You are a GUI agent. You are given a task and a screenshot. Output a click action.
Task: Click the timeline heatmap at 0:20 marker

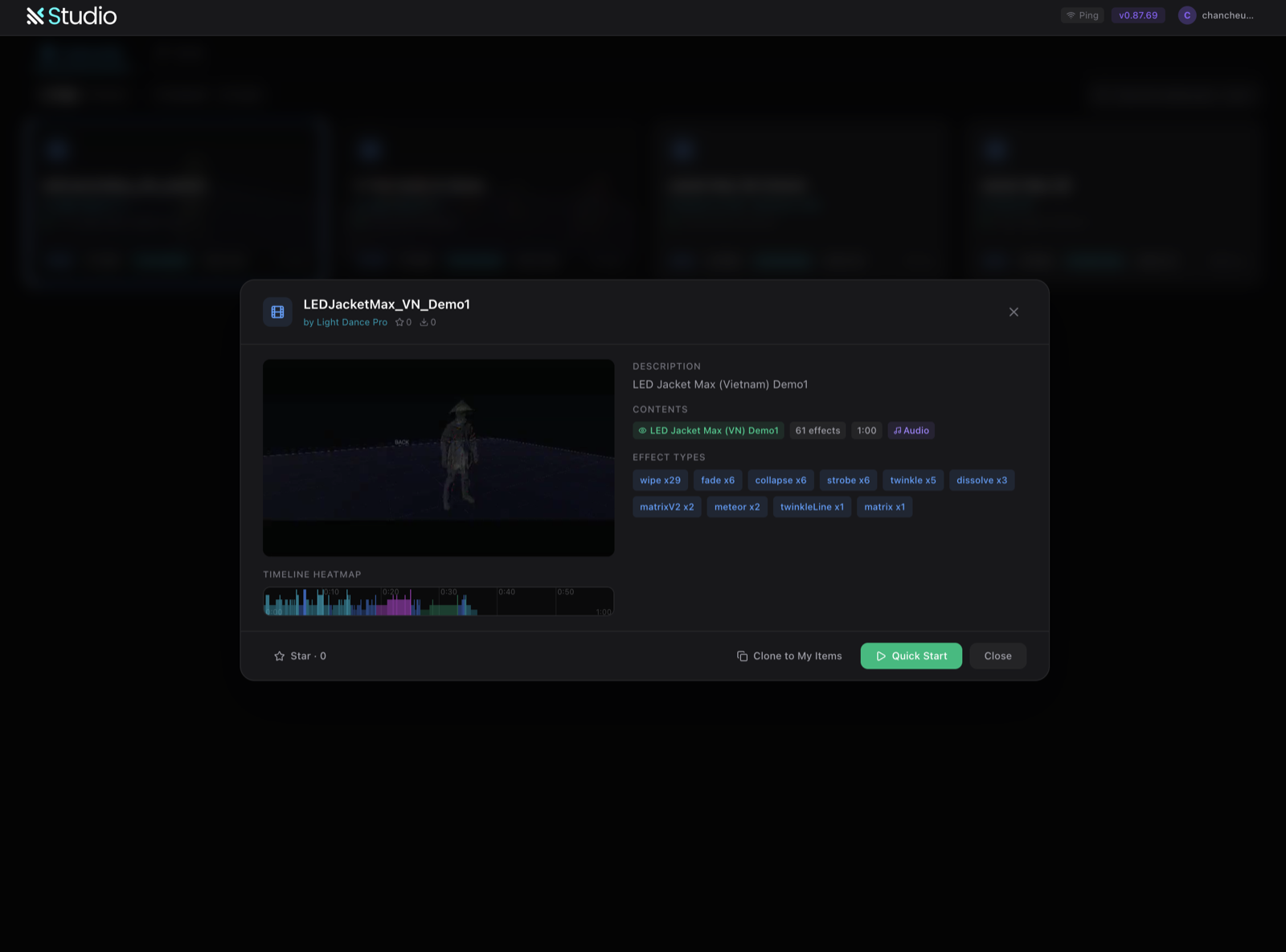391,592
